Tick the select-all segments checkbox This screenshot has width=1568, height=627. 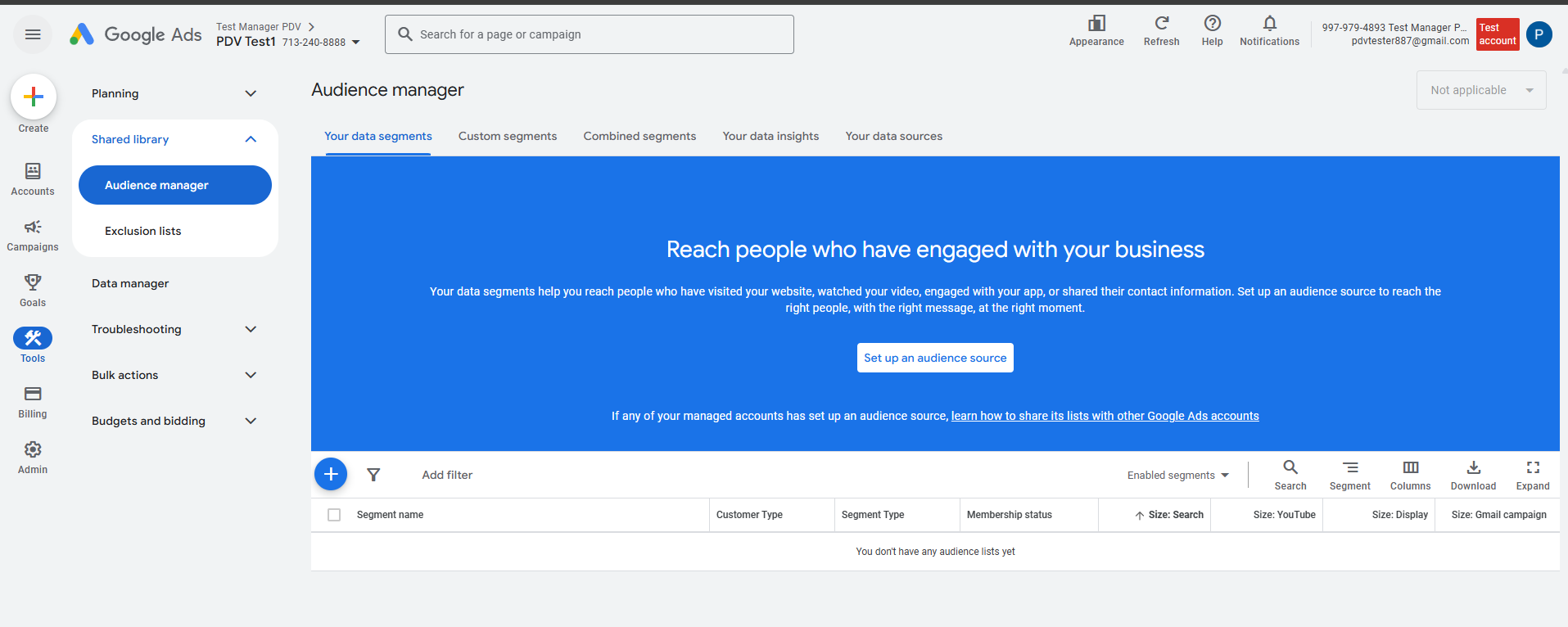(334, 515)
